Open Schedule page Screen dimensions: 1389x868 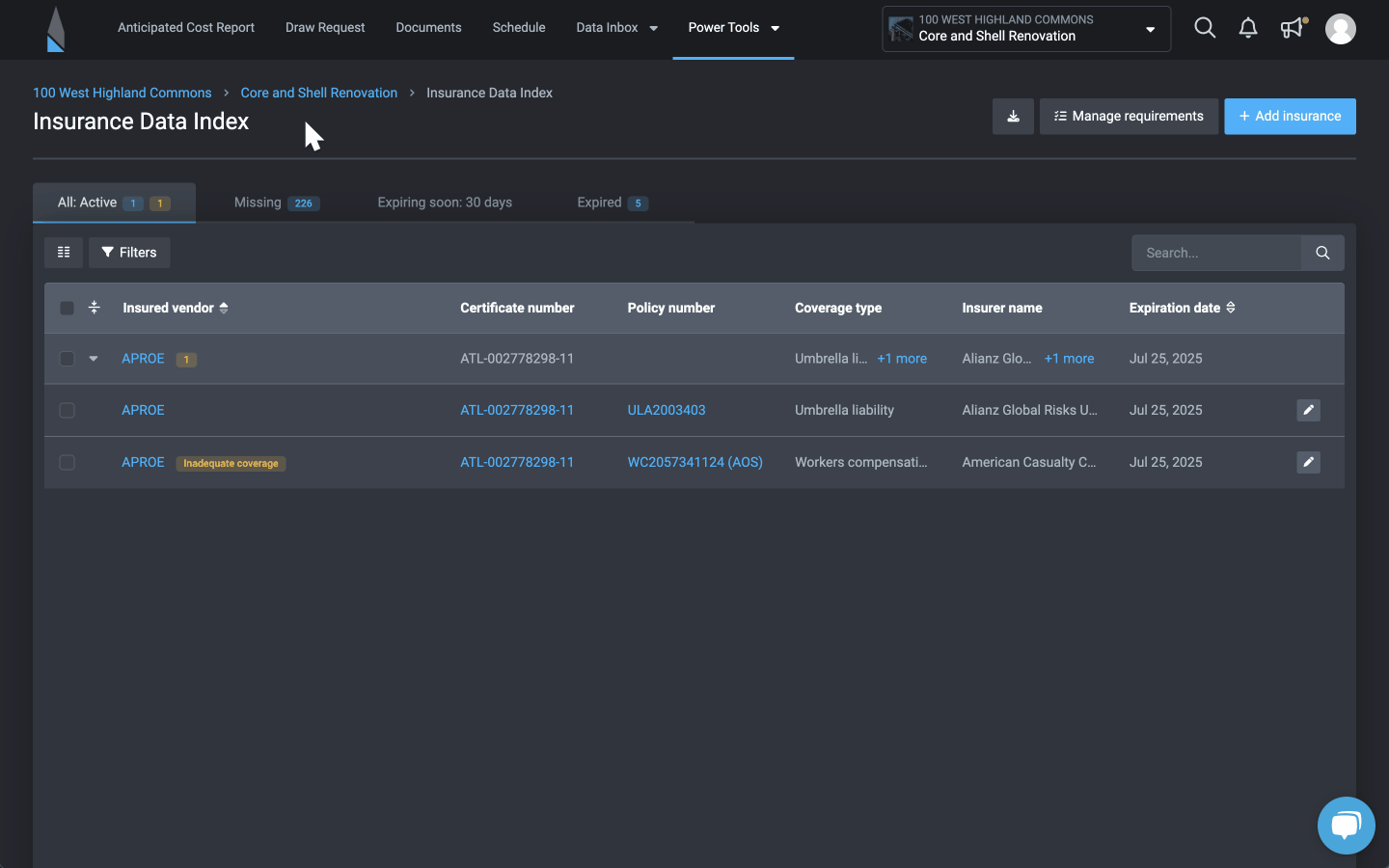click(519, 28)
